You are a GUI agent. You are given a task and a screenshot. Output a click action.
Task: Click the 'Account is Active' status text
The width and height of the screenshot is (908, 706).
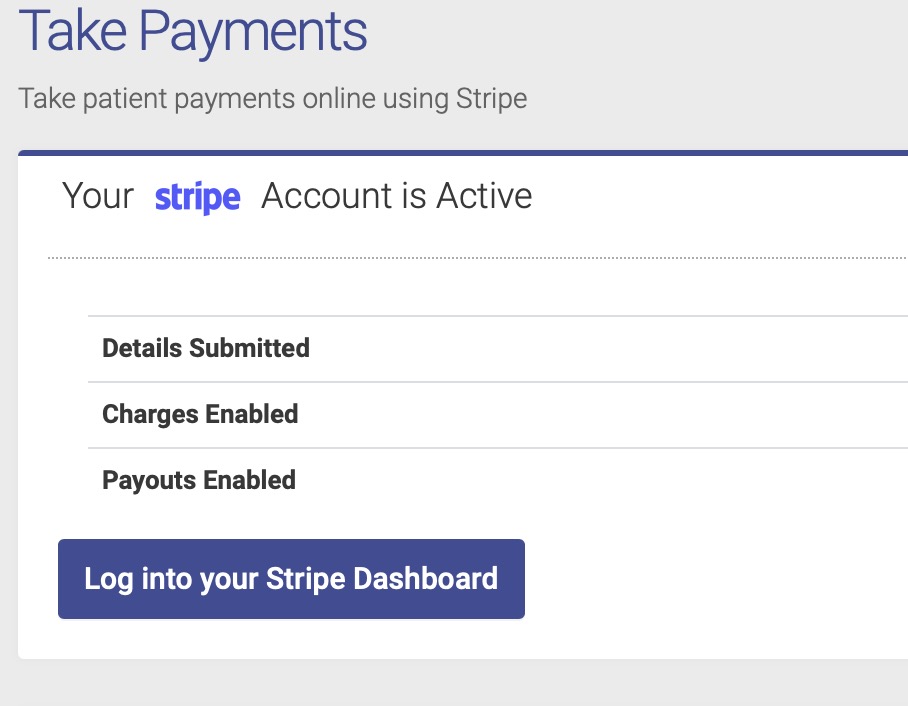pyautogui.click(x=397, y=196)
